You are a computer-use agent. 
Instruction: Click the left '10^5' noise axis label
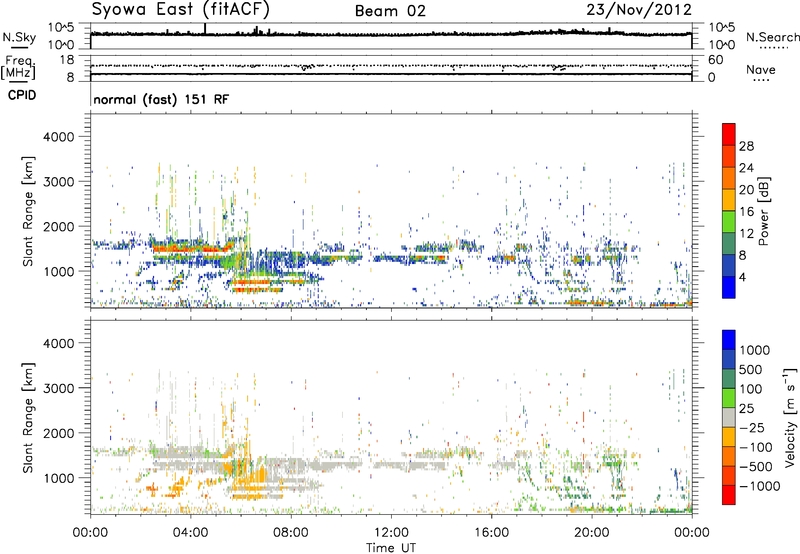pyautogui.click(x=61, y=27)
